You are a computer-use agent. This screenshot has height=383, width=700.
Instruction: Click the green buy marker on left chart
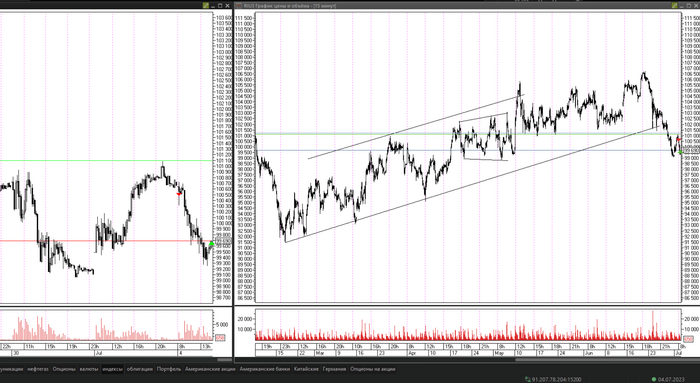tap(212, 243)
